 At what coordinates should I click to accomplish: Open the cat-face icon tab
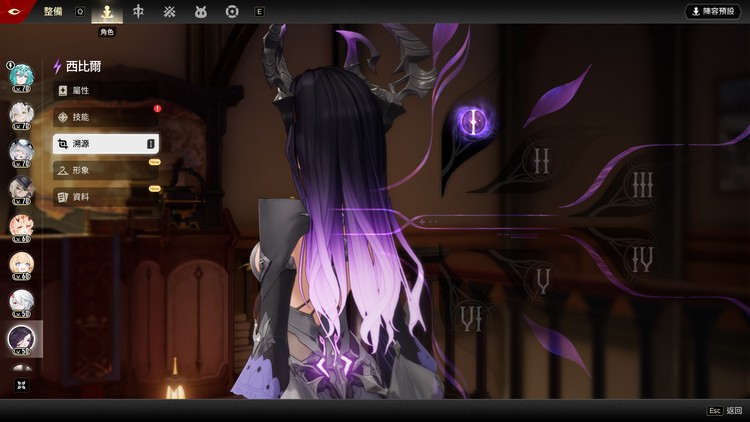200,11
